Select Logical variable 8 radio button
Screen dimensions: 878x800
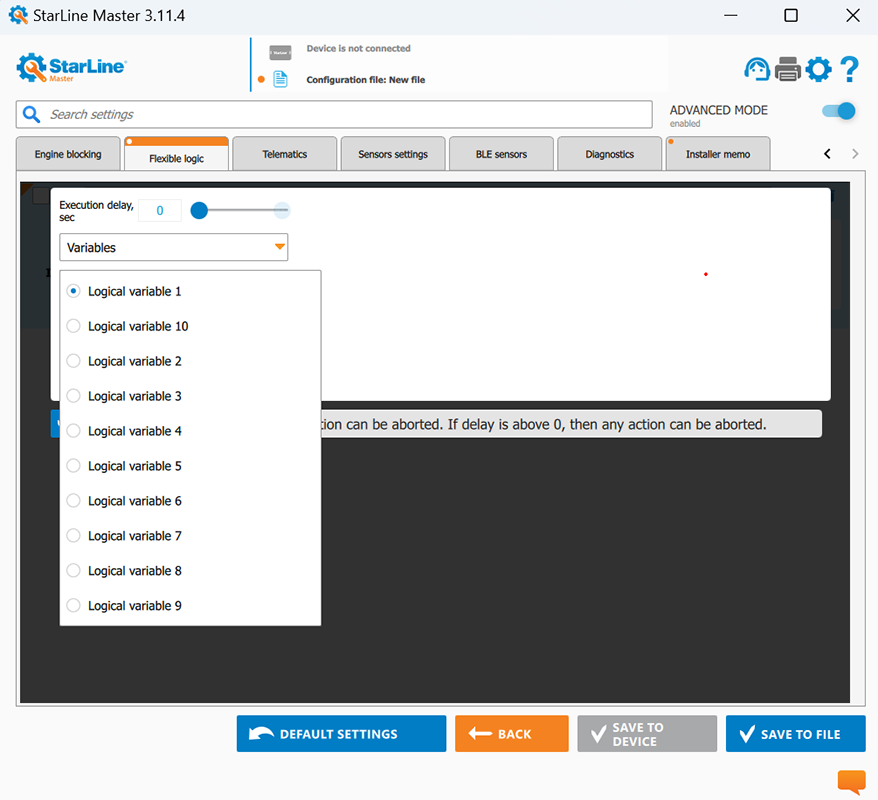(73, 570)
